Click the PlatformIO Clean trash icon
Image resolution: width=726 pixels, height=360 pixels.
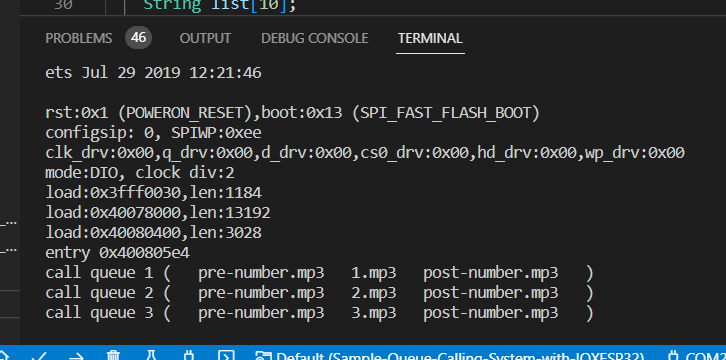[x=113, y=355]
